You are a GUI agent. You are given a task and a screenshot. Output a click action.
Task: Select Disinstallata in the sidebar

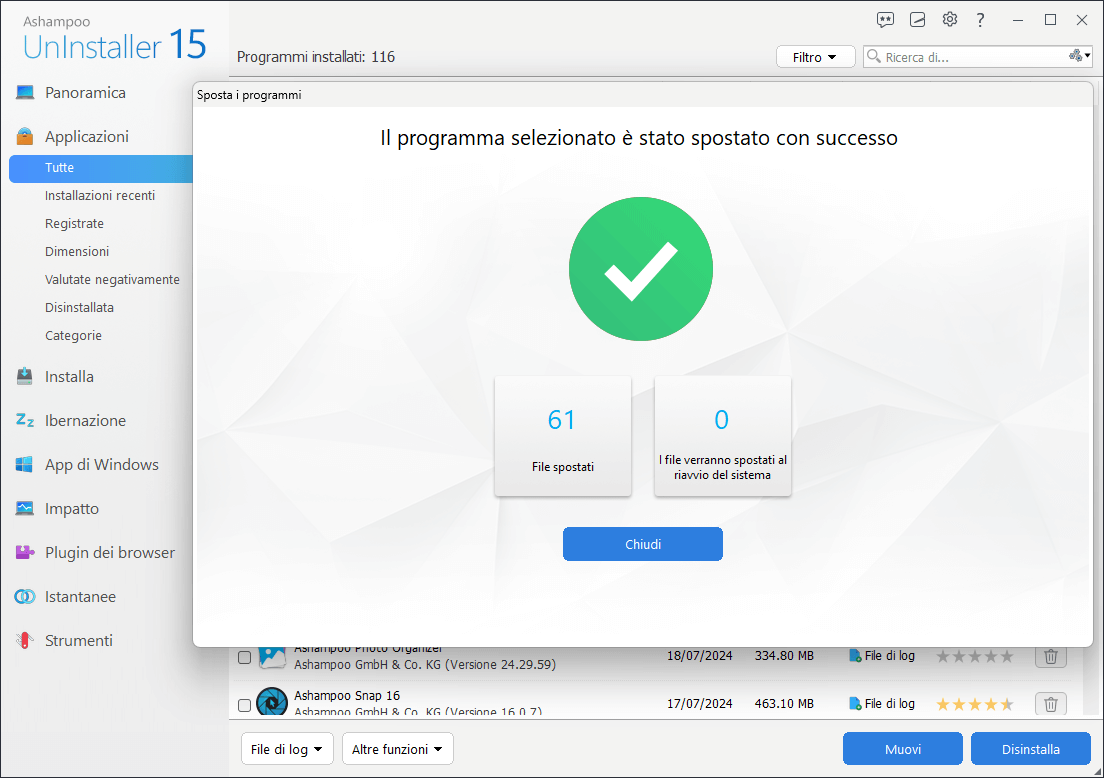click(80, 308)
